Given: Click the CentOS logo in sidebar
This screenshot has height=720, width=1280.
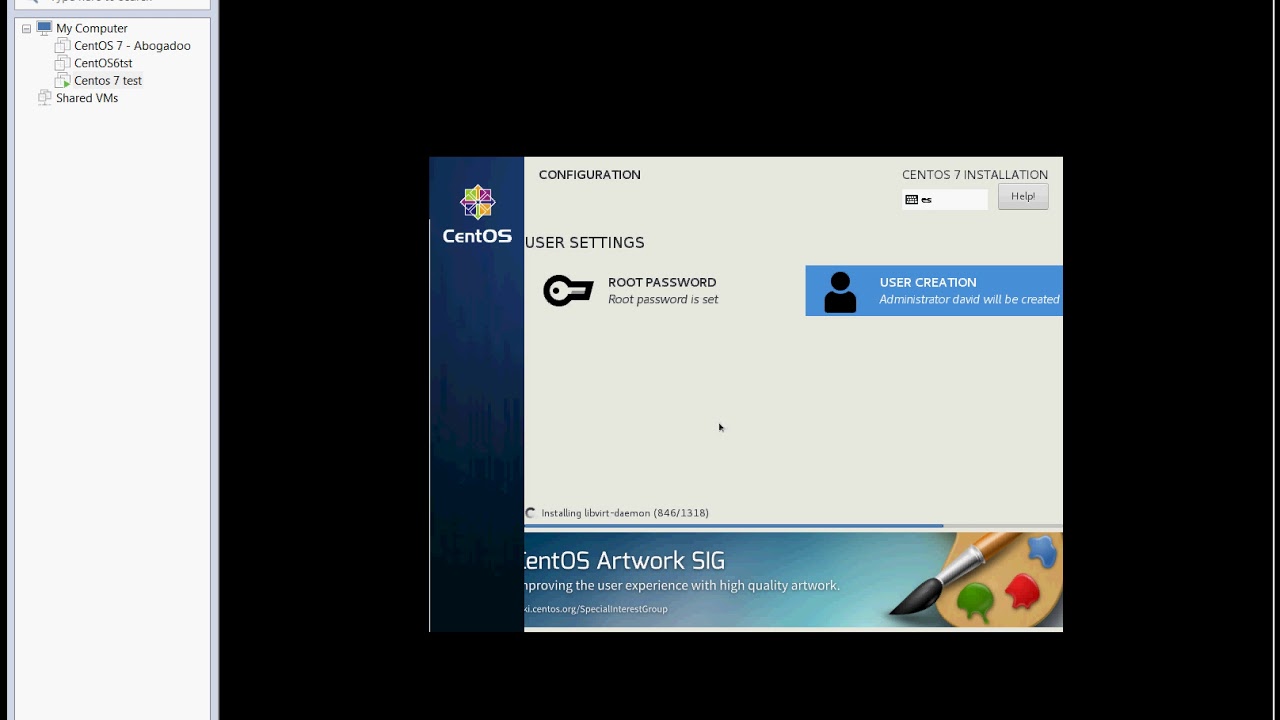Looking at the screenshot, I should tap(477, 214).
